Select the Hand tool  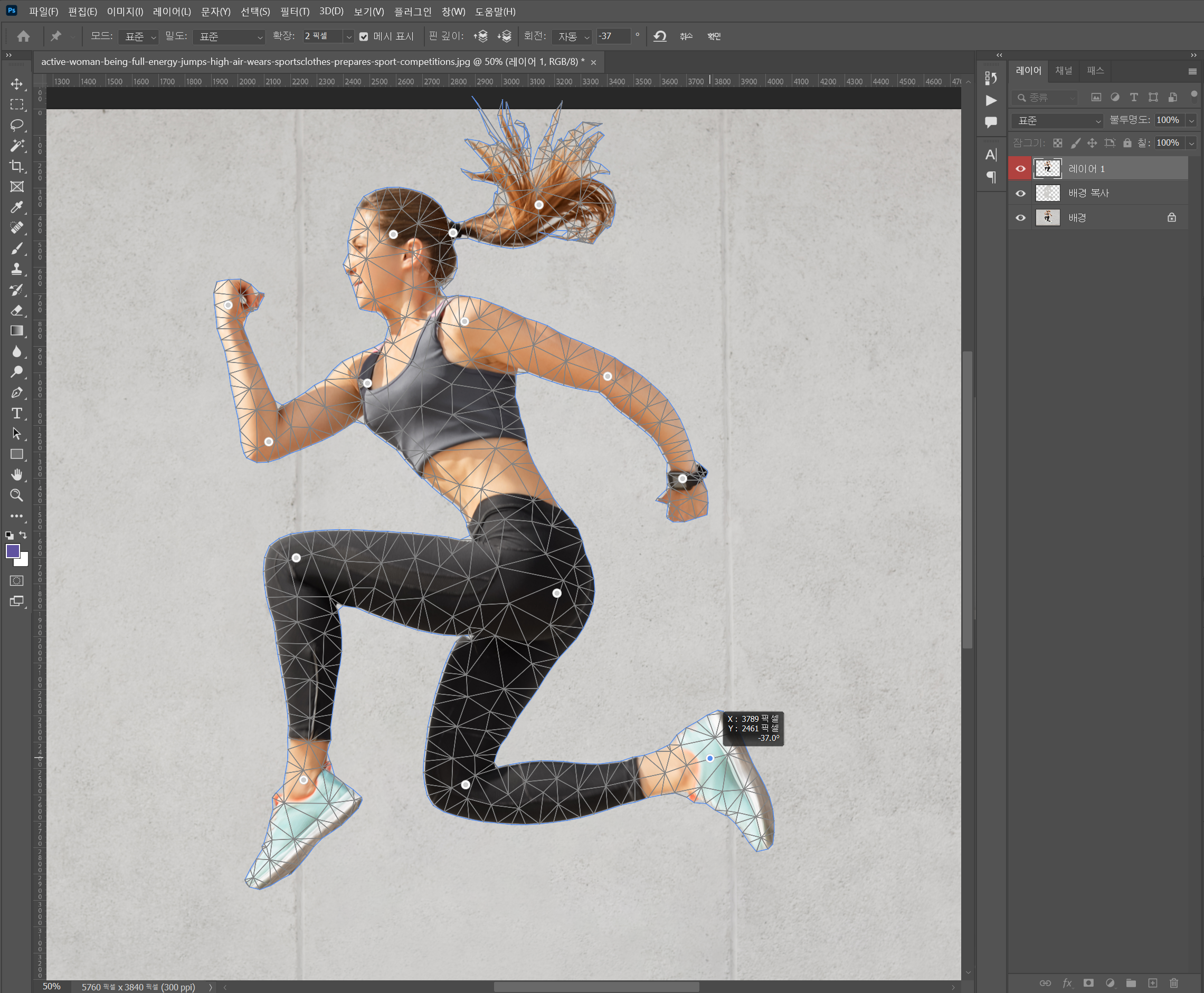click(x=16, y=475)
